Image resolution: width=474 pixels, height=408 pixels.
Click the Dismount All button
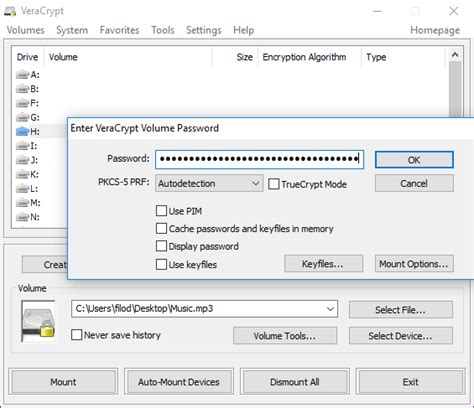[295, 381]
